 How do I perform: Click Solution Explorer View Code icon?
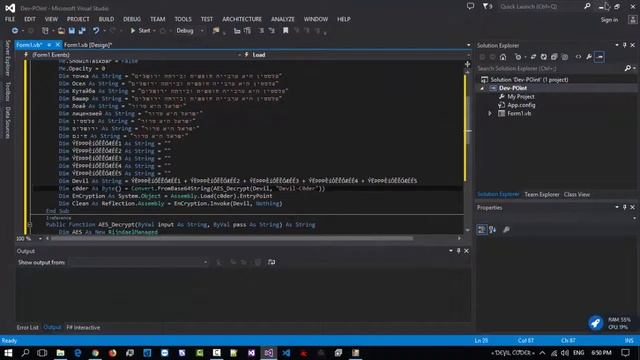click(578, 57)
